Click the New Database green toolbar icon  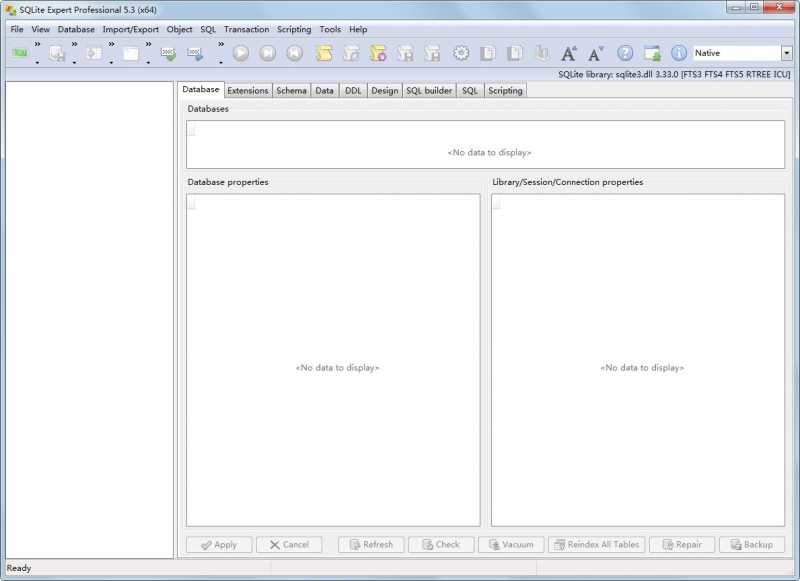[20, 55]
